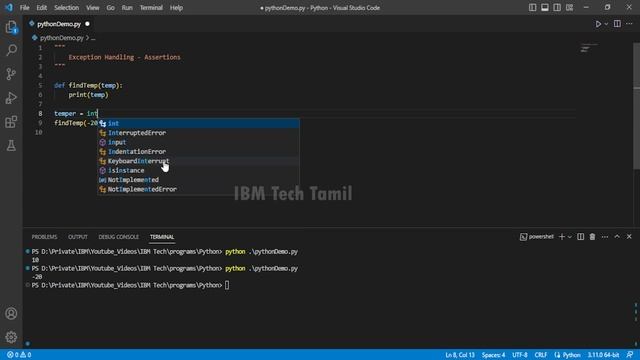This screenshot has height=360, width=640.
Task: Close the terminal panel
Action: click(629, 237)
